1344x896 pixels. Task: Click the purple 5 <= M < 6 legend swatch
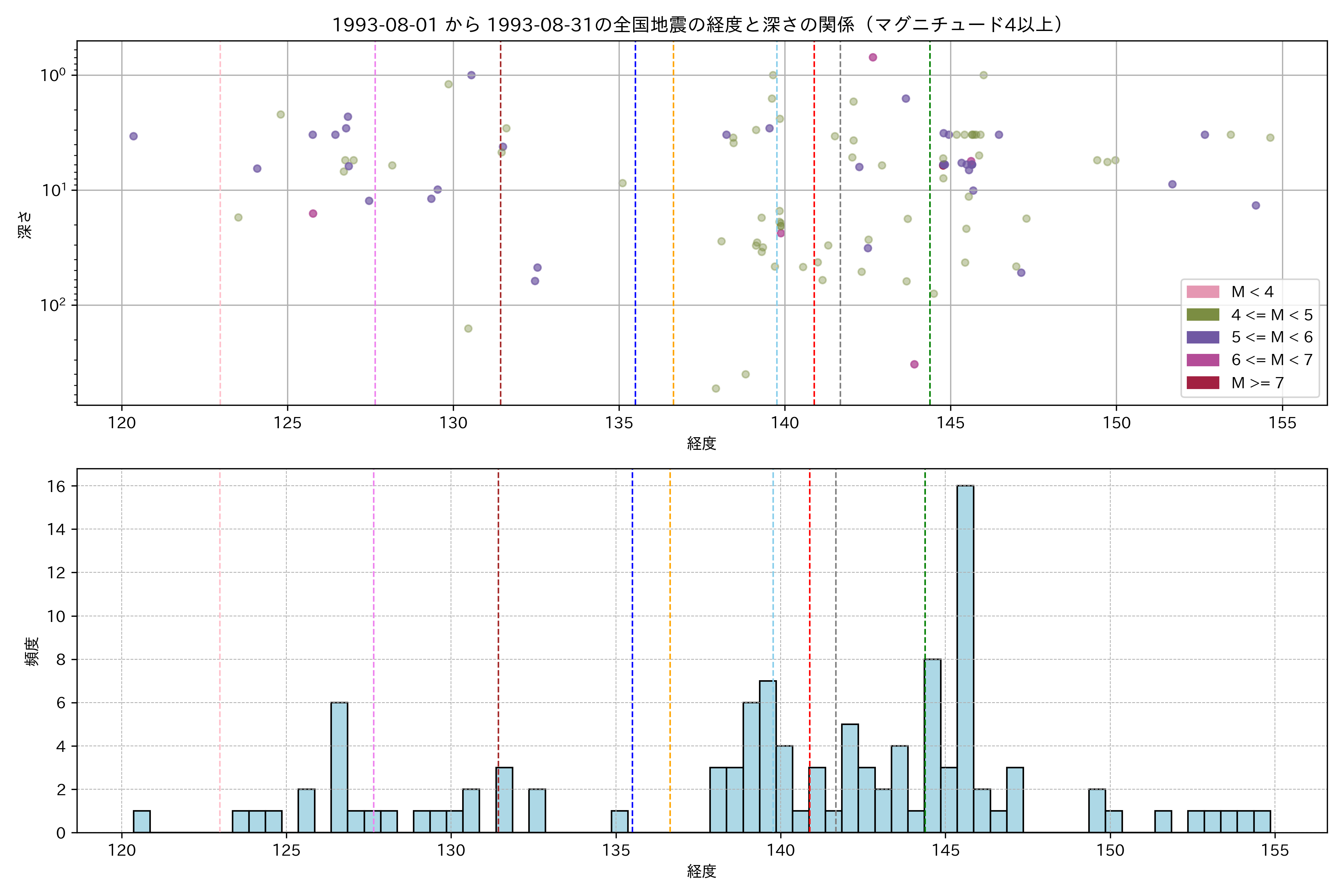(x=1203, y=337)
